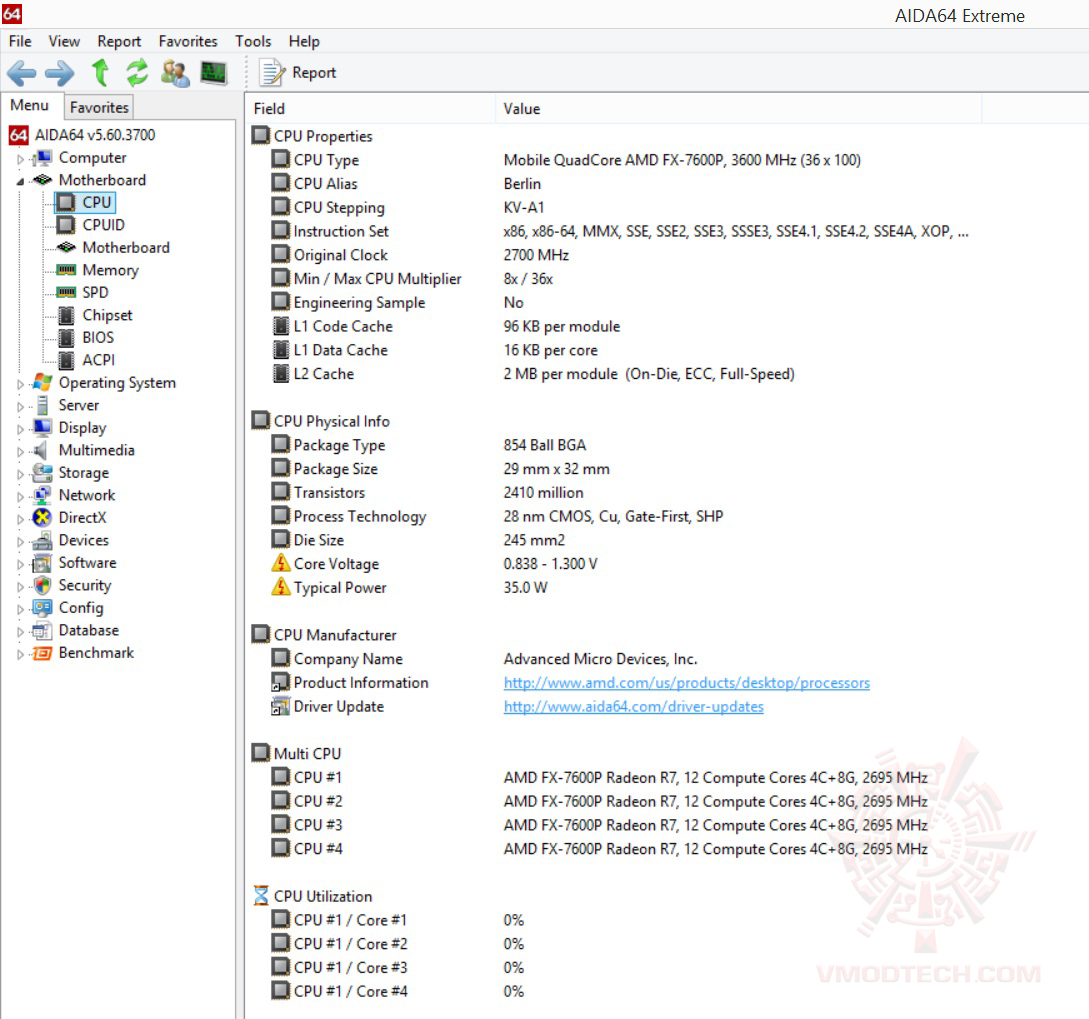Click the users icon in the toolbar
The image size is (1089, 1019).
(x=175, y=73)
